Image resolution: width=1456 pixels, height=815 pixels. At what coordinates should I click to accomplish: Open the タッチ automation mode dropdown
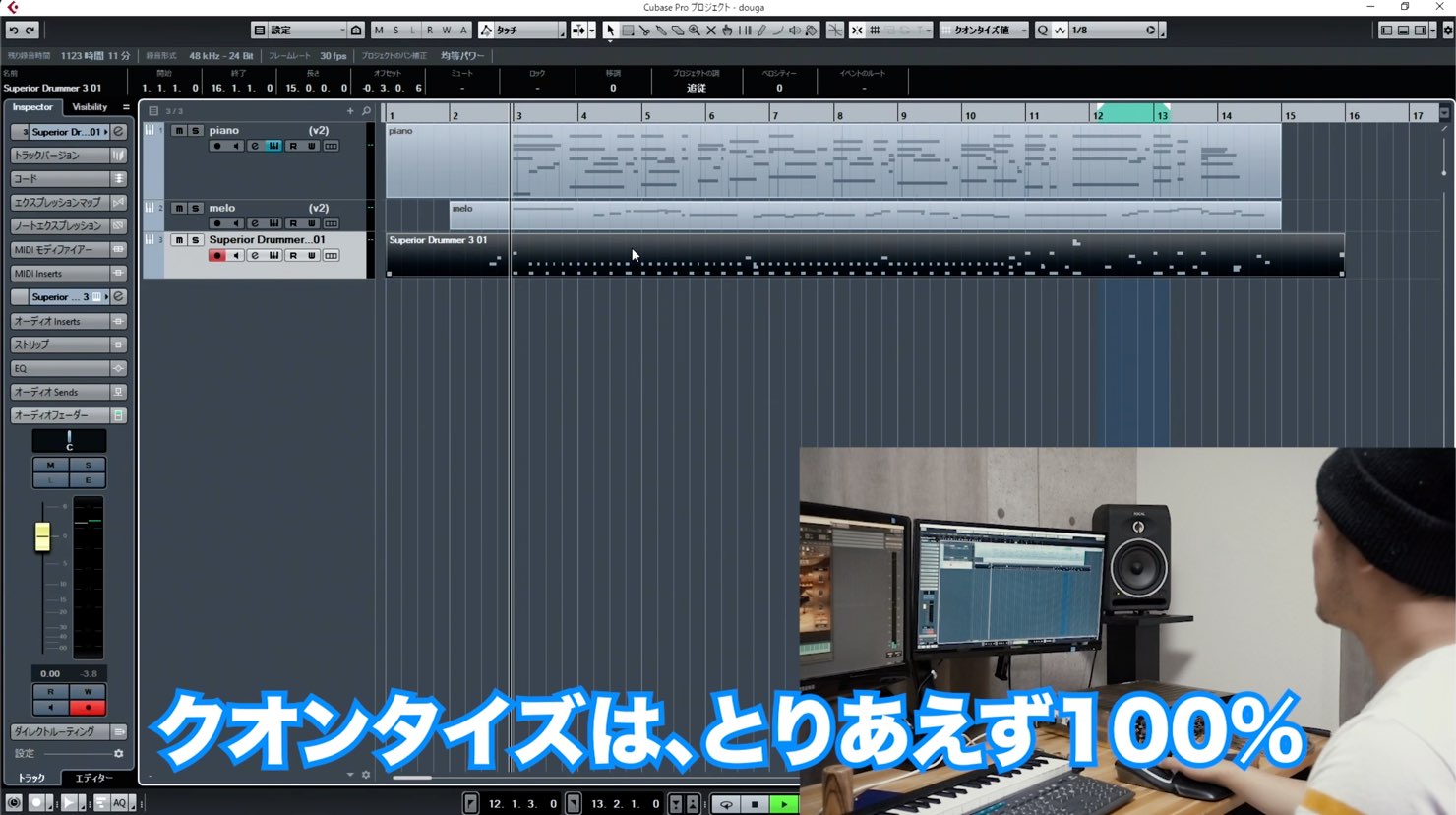pyautogui.click(x=527, y=31)
